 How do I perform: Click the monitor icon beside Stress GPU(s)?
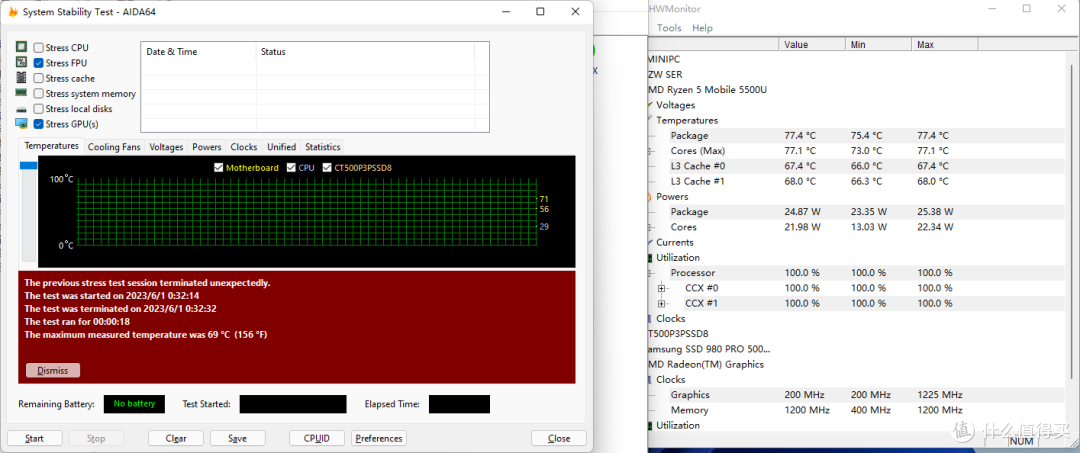coord(21,124)
